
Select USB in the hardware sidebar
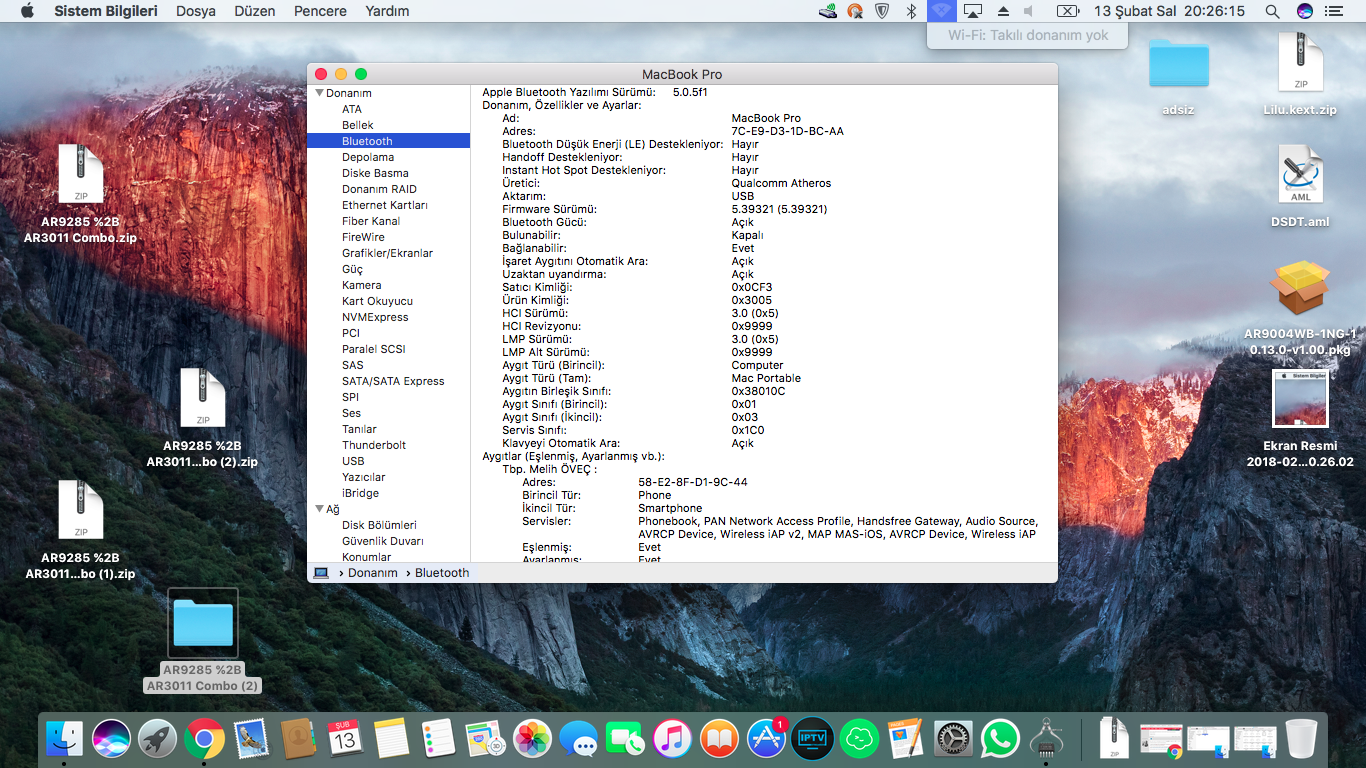(353, 461)
